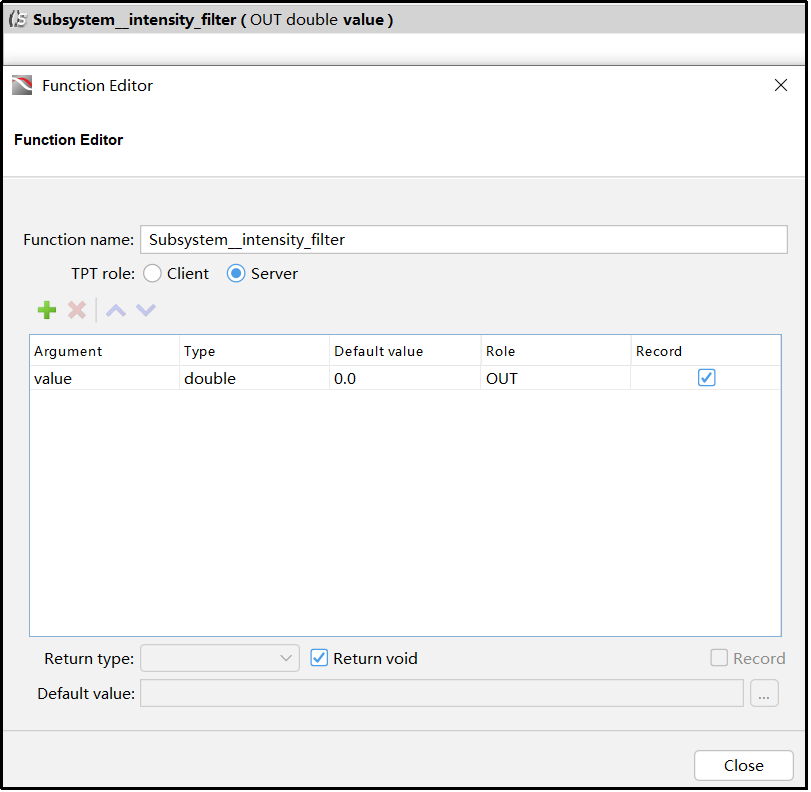This screenshot has height=792, width=811.
Task: Close the Function Editor dialog with the X
Action: pos(781,85)
